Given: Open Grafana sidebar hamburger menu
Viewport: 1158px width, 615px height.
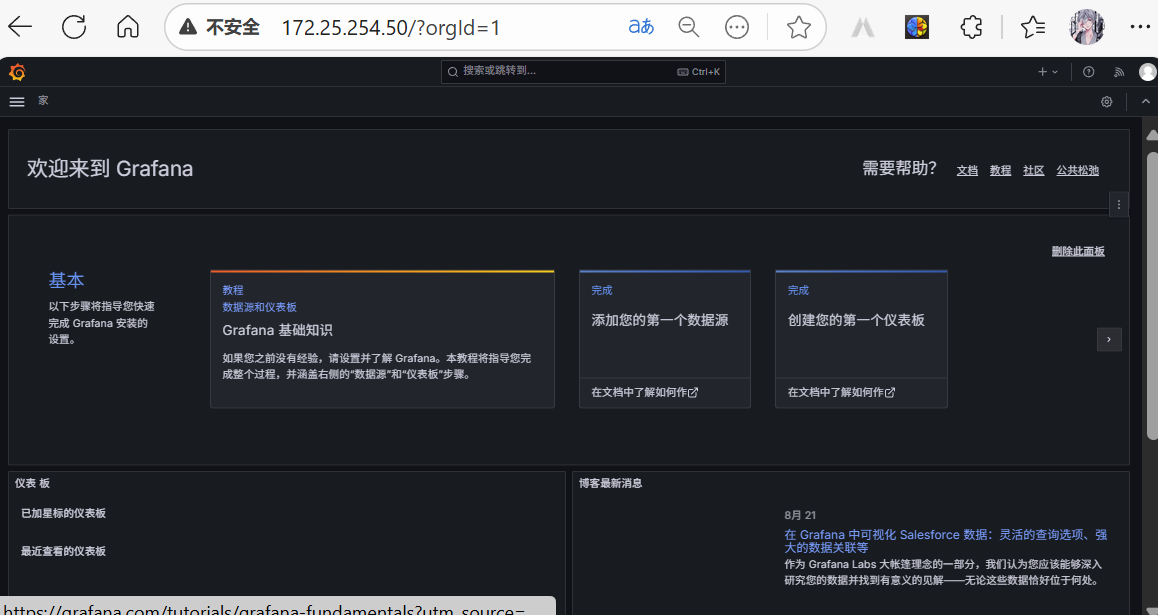Looking at the screenshot, I should click(17, 102).
